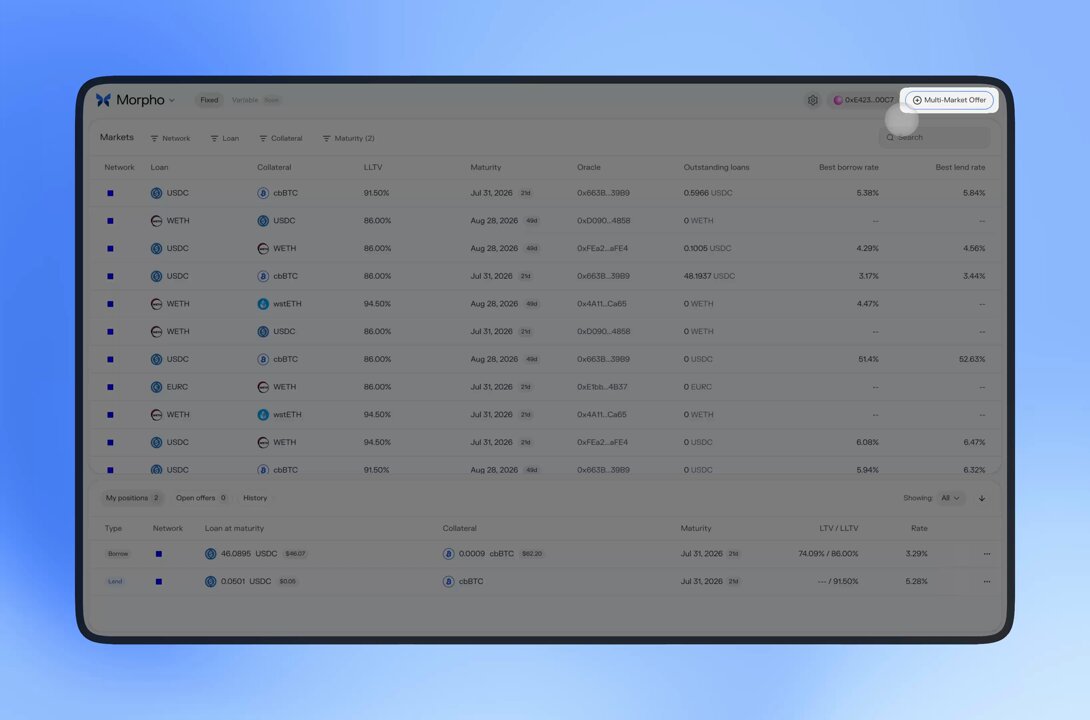Open the three-dot menu for the Borrow position

(x=987, y=554)
